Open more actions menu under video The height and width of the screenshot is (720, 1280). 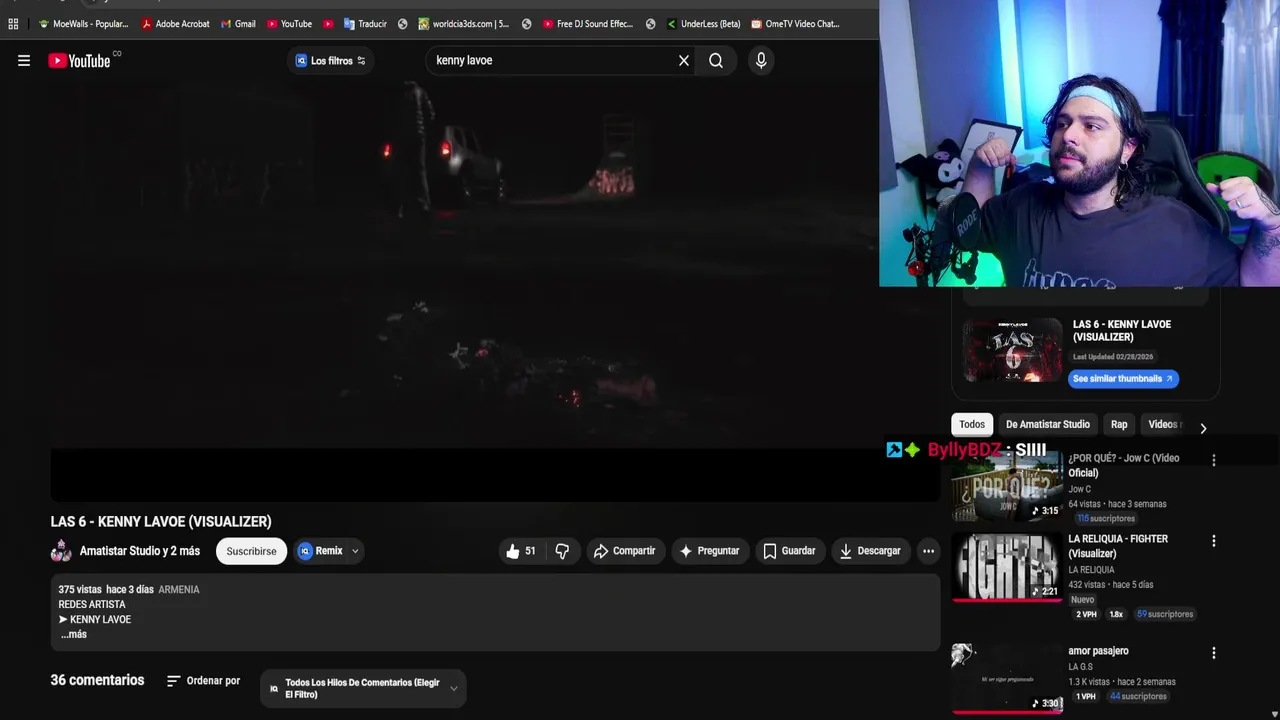pos(928,551)
